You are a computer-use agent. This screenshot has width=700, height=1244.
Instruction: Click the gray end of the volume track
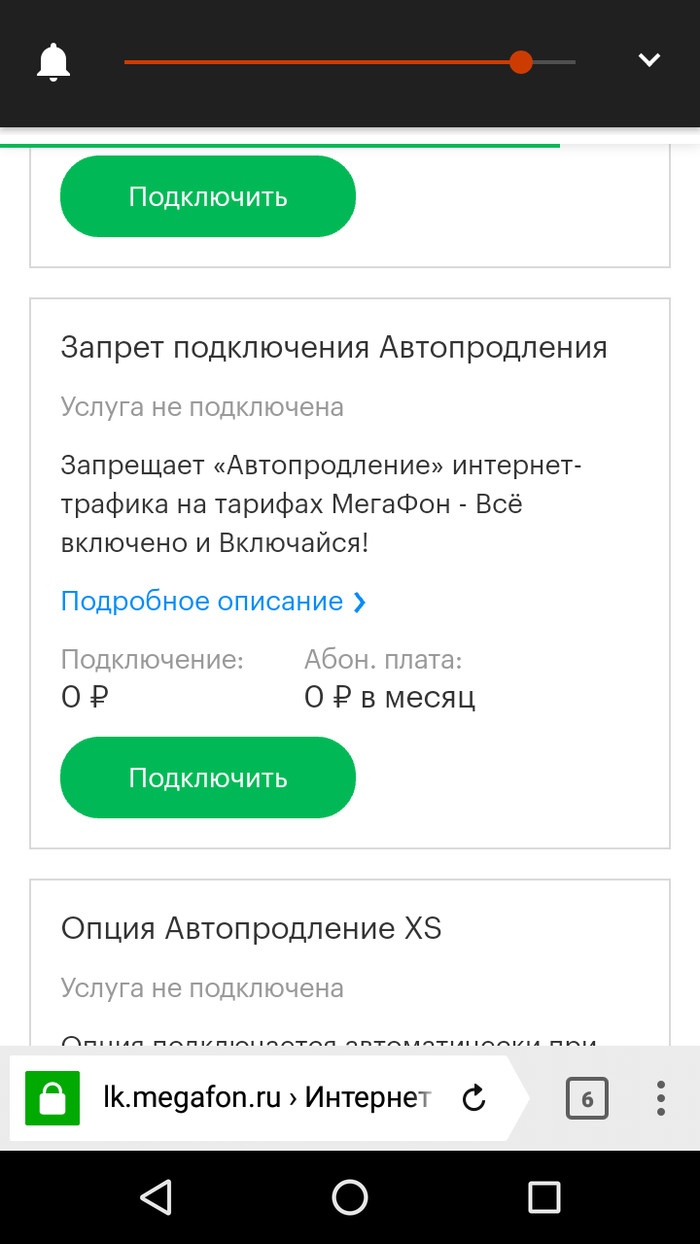click(x=560, y=62)
